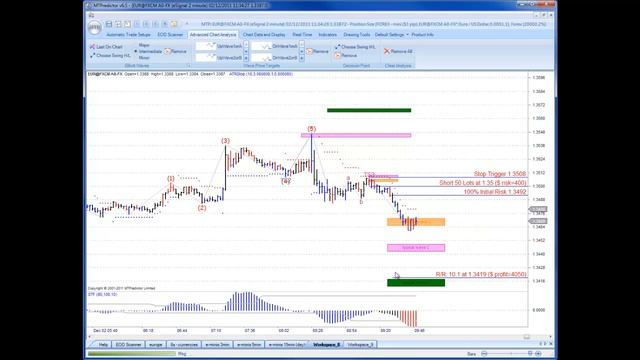The width and height of the screenshot is (640, 360).
Task: Select the Major wave degree option
Action: coord(144,45)
